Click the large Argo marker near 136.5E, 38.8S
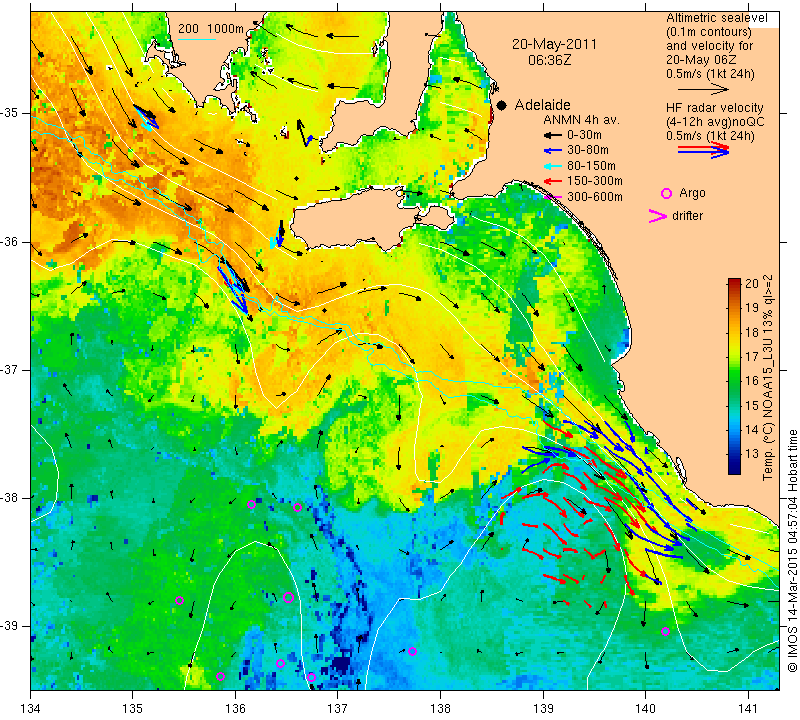 point(288,598)
